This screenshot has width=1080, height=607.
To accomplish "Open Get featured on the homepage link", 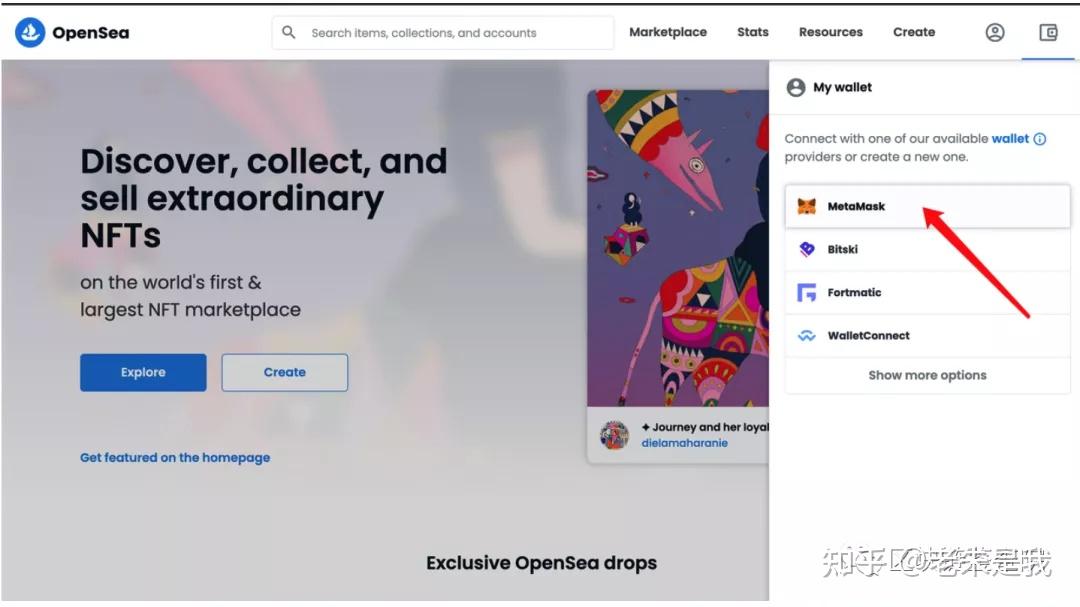I will click(x=175, y=457).
